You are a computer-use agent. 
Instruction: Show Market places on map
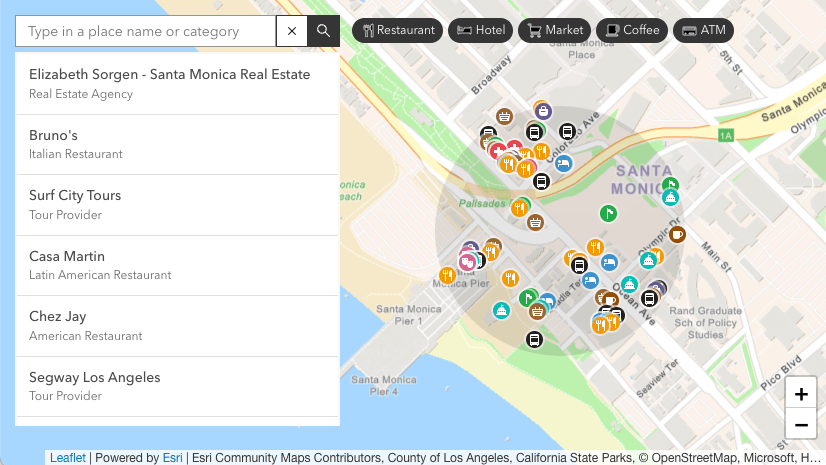555,30
